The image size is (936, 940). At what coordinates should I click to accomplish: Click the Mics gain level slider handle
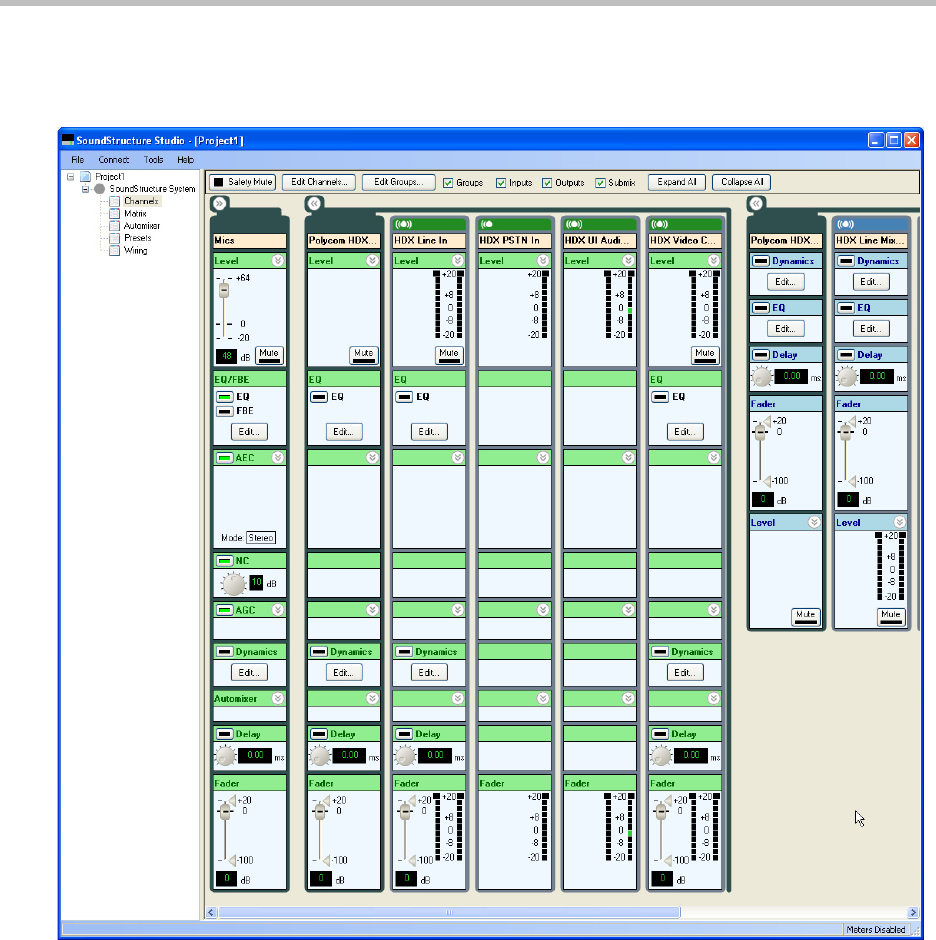224,290
